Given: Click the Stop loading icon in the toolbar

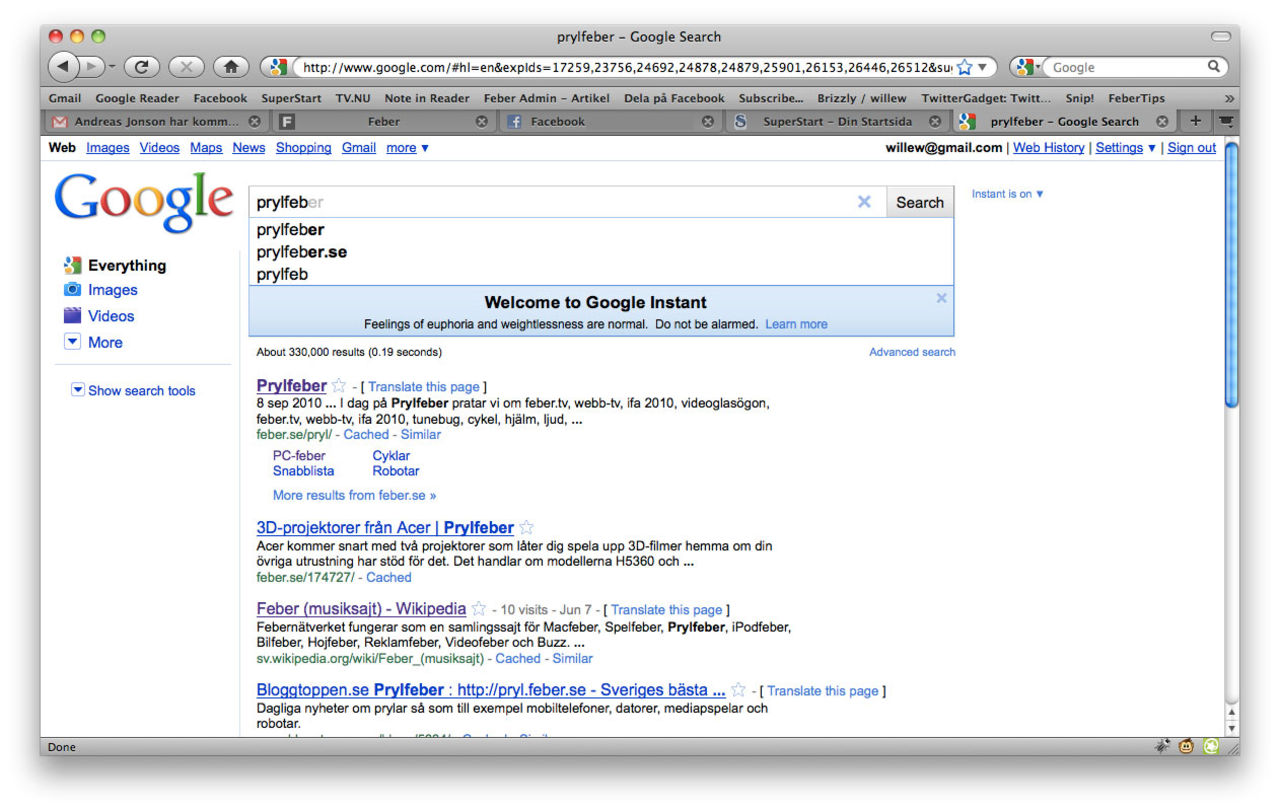Looking at the screenshot, I should 185,66.
